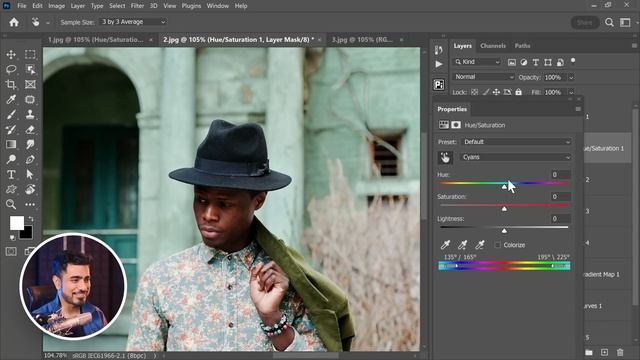640x360 pixels.
Task: Open the Opacity slider dropdown arrow
Action: tap(571, 78)
